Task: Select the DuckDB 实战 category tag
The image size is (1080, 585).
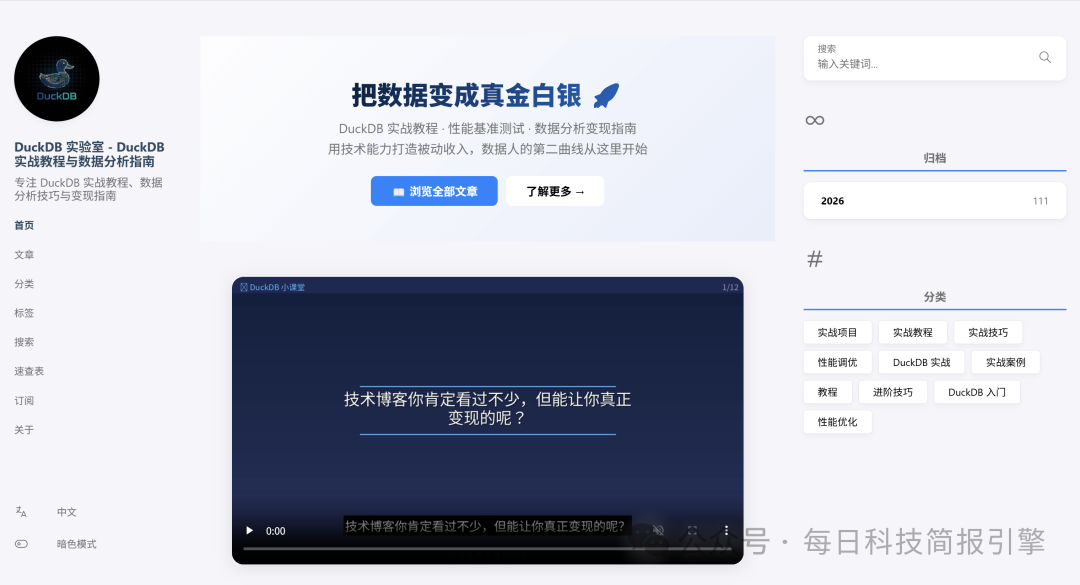Action: (x=922, y=362)
